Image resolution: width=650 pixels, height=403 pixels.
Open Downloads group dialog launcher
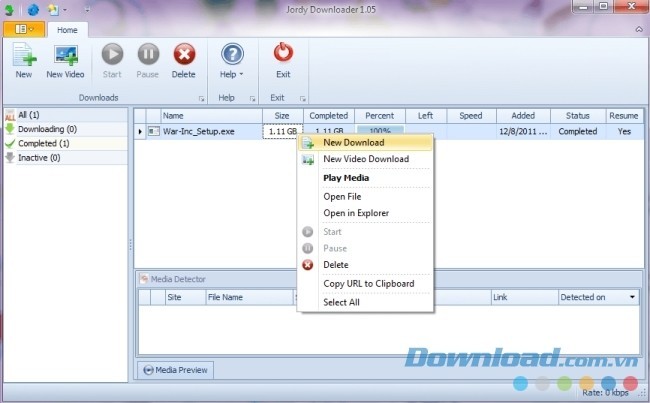coord(201,99)
